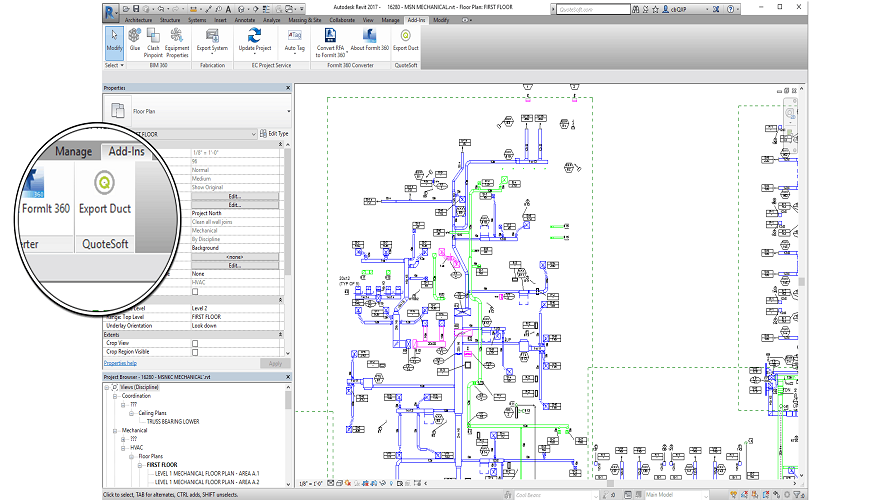The height and width of the screenshot is (500, 890).
Task: Click the Auto Tag tool
Action: pyautogui.click(x=295, y=40)
